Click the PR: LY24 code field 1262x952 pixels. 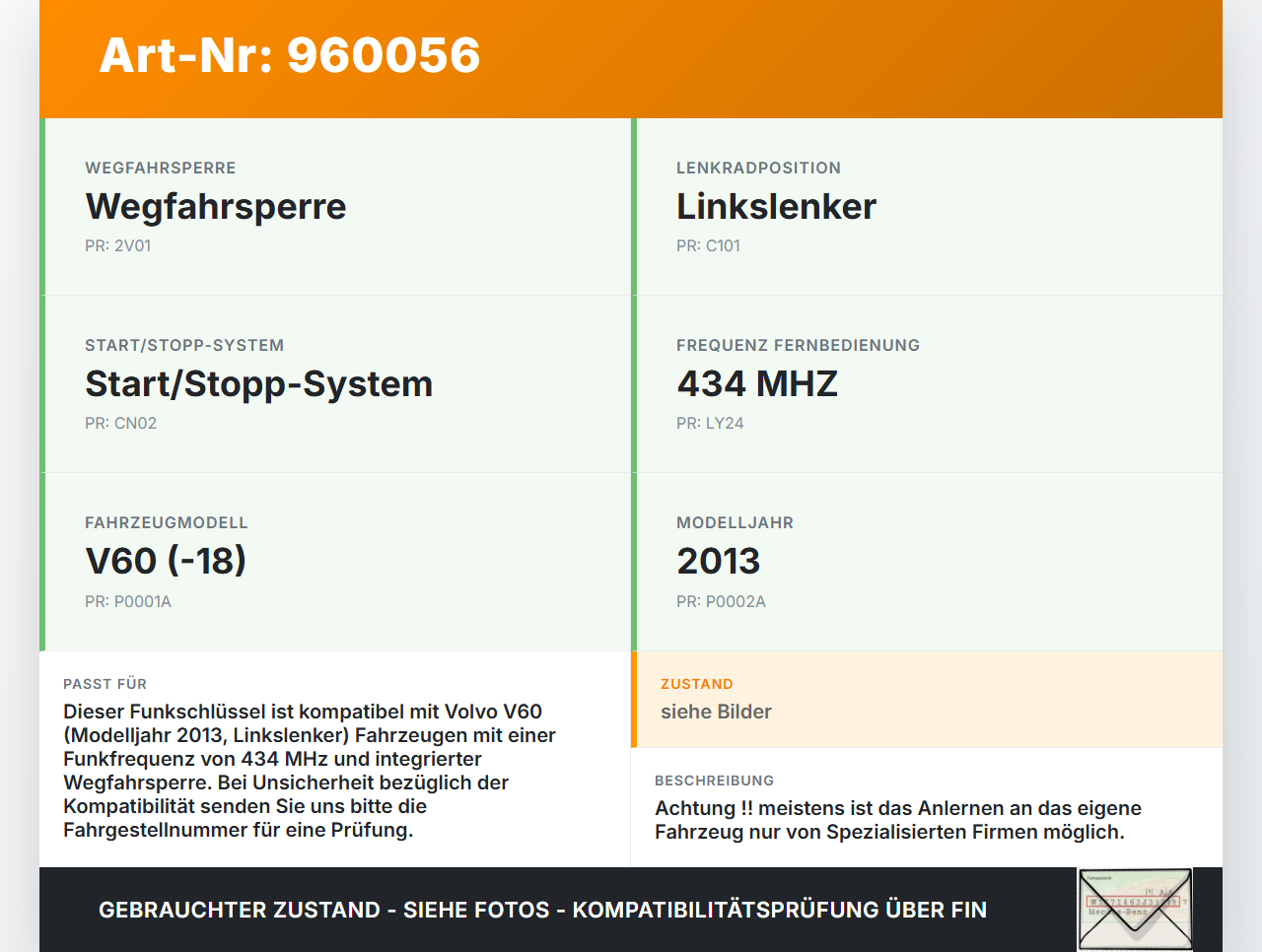[x=710, y=422]
